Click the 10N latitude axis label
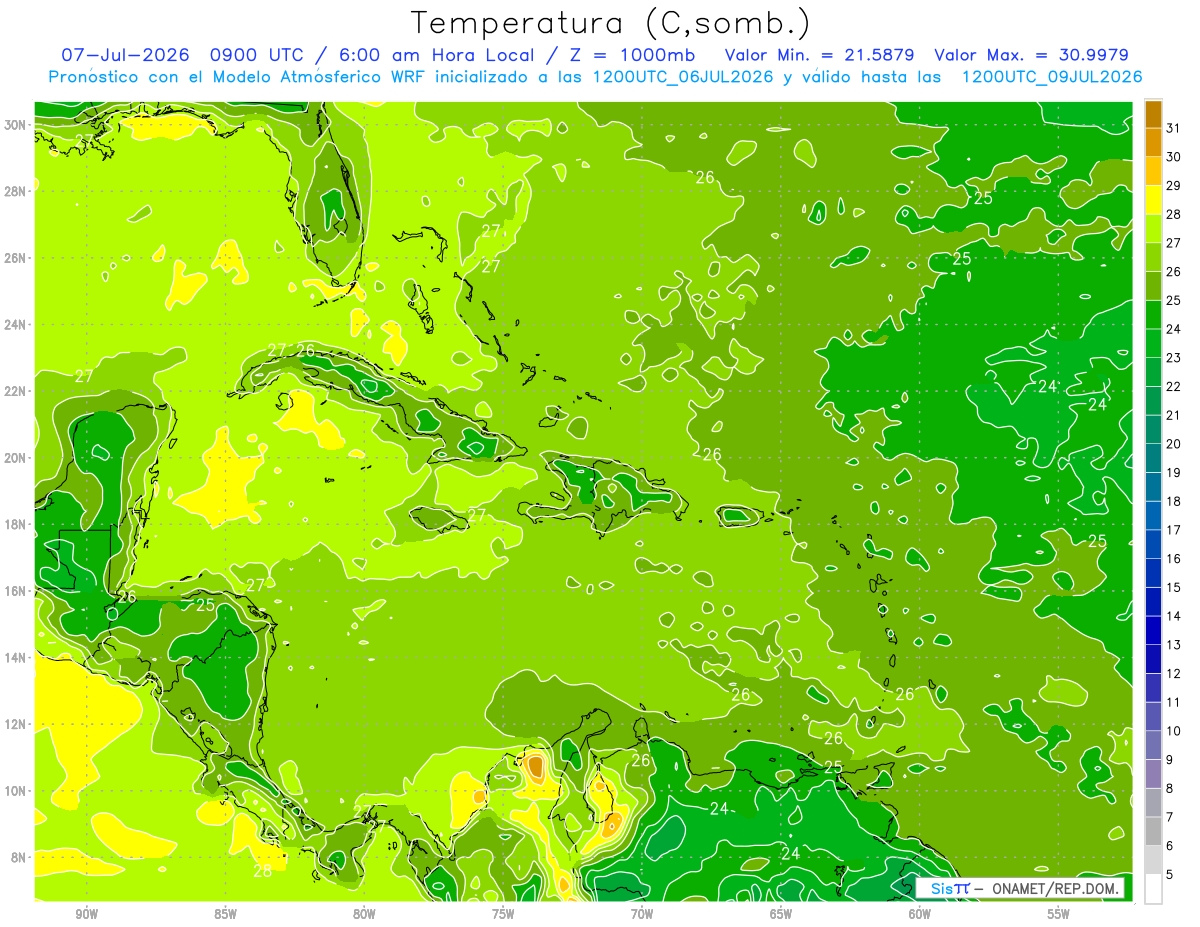 pos(17,791)
